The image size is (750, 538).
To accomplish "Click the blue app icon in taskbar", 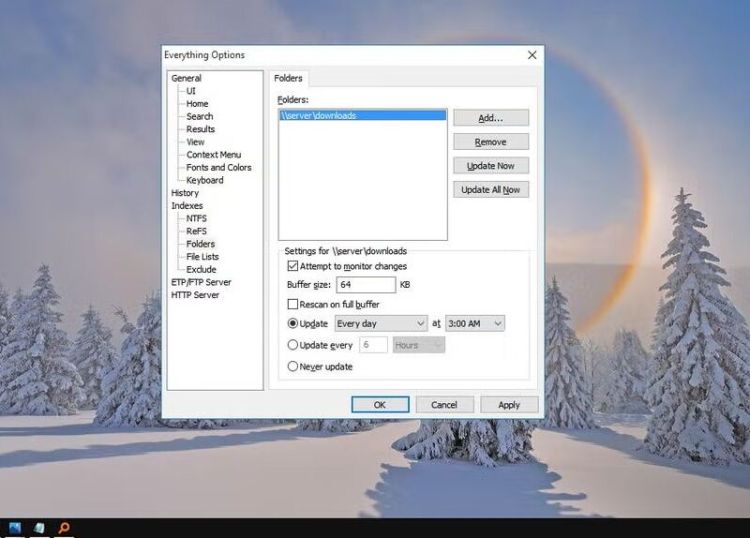I will (15, 527).
